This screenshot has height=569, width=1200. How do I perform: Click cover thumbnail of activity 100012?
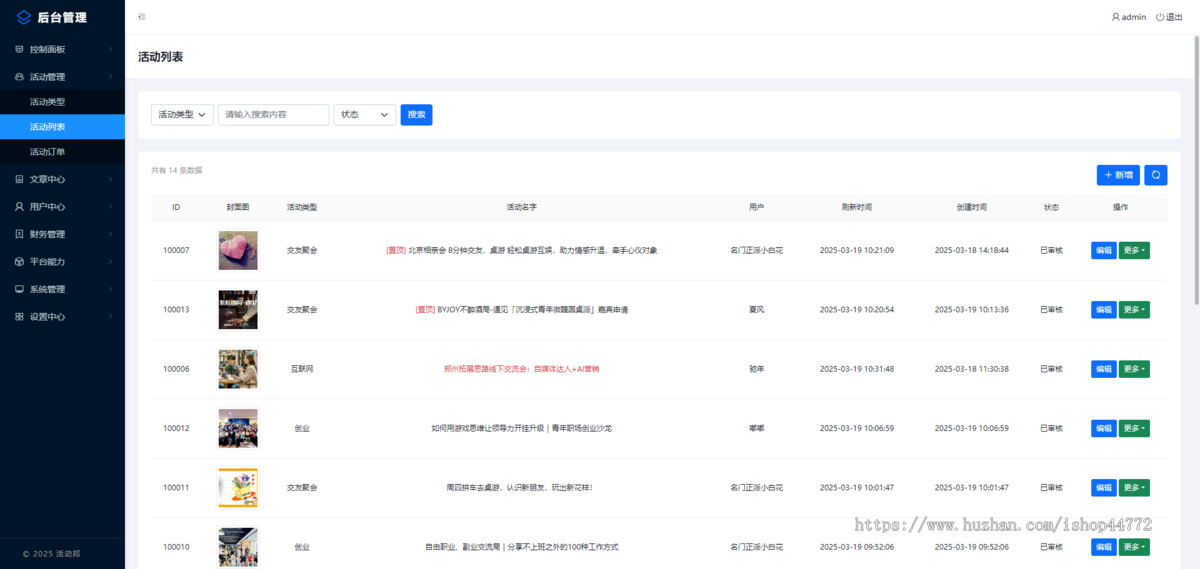(x=238, y=428)
